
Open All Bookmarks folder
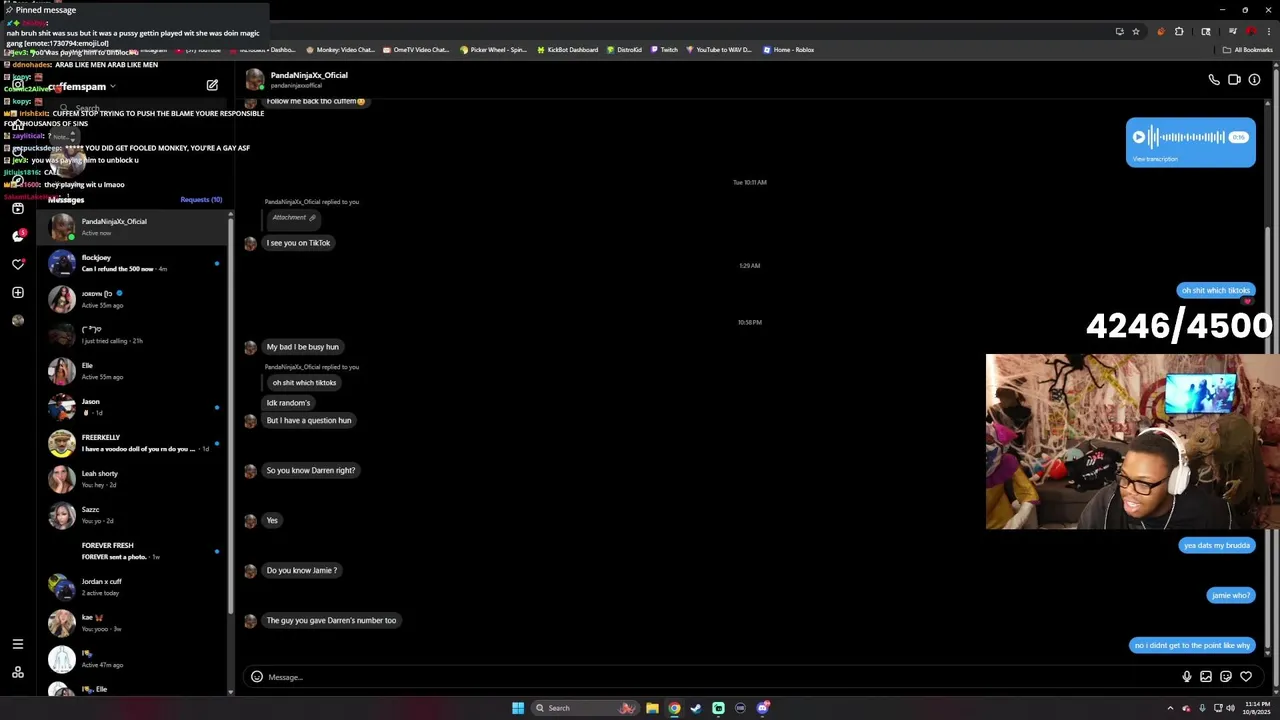[x=1248, y=50]
